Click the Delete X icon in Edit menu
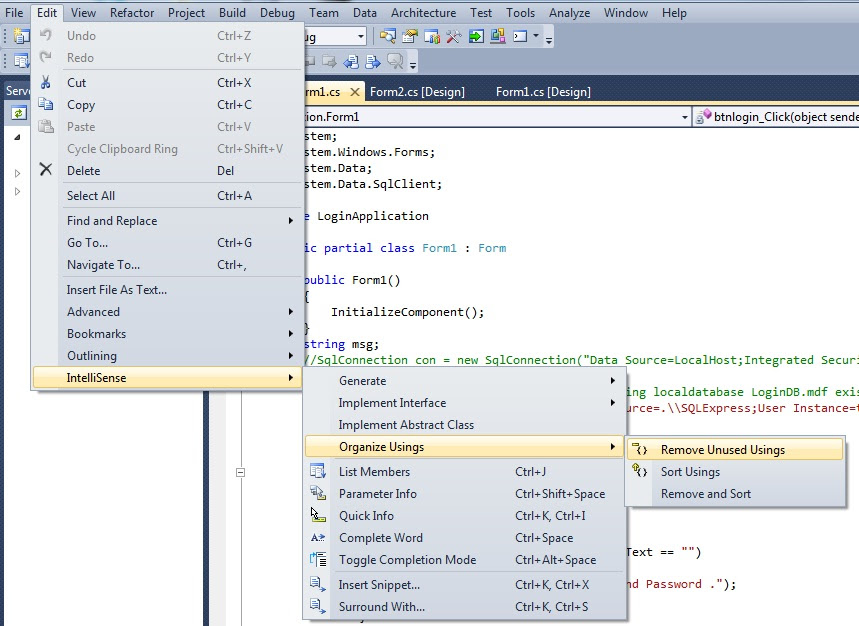The width and height of the screenshot is (859, 626). point(45,170)
